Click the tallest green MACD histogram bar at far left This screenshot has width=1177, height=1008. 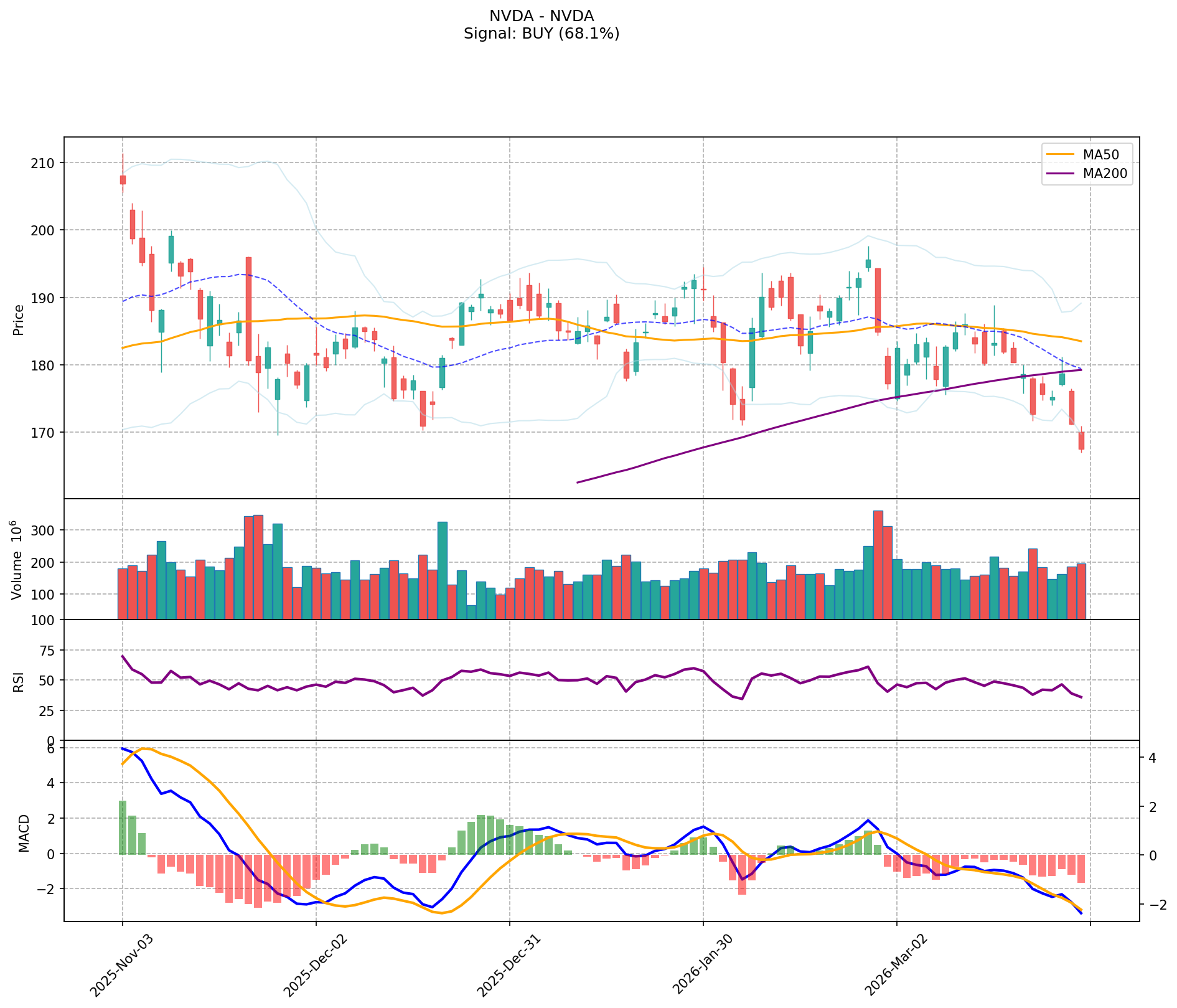pos(123,827)
